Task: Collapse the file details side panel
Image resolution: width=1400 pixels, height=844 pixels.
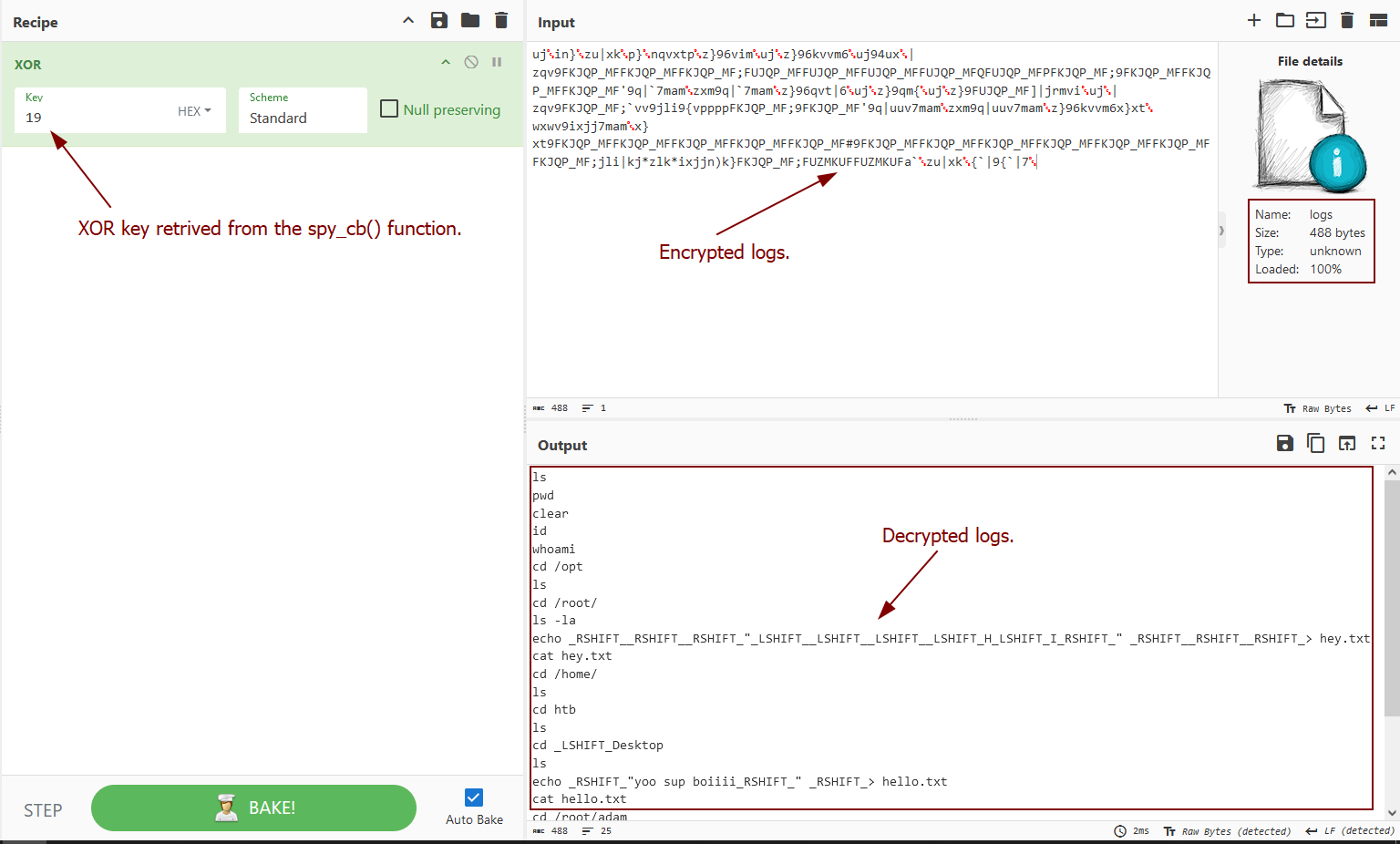Action: click(x=1221, y=231)
